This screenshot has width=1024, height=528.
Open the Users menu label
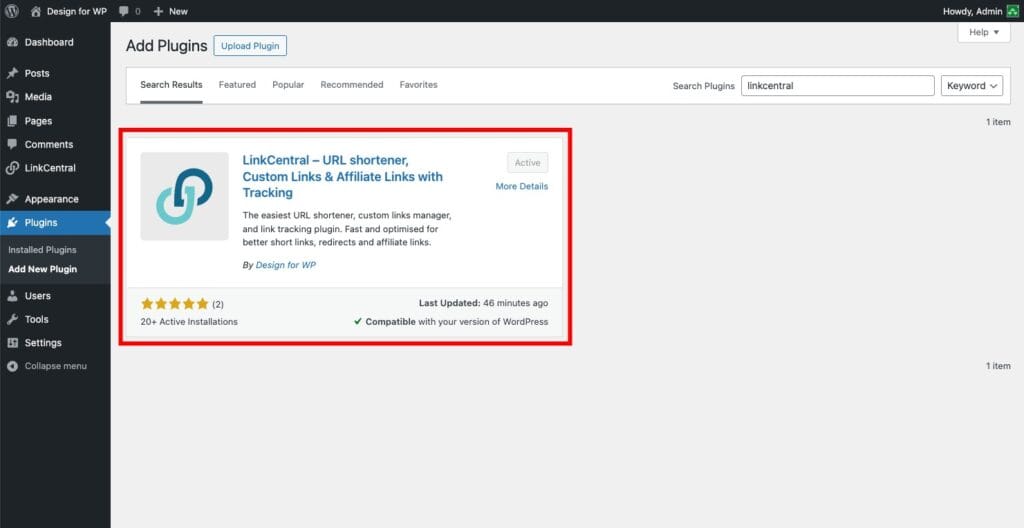[x=38, y=296]
